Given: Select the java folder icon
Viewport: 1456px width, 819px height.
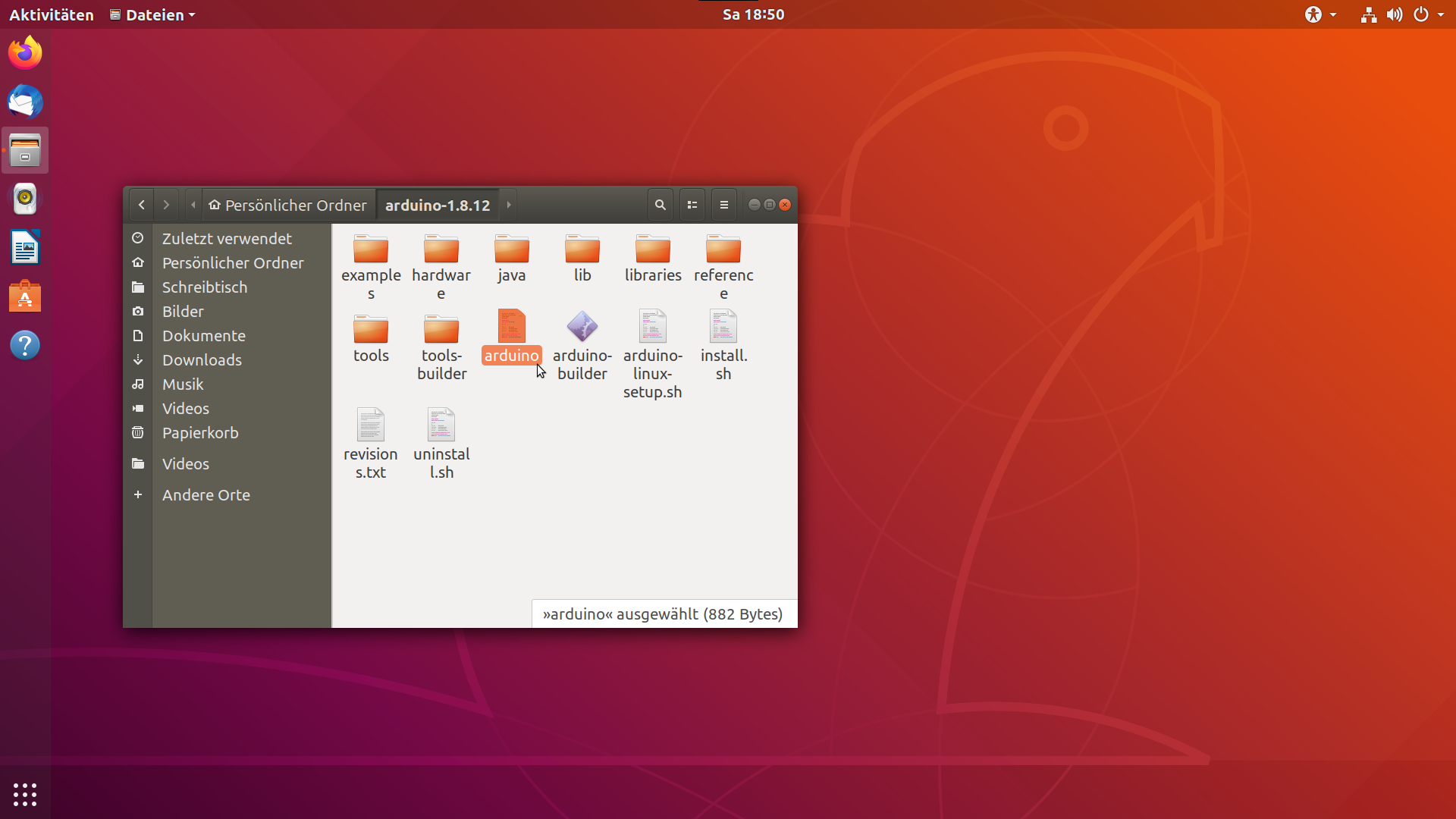Looking at the screenshot, I should pos(512,249).
